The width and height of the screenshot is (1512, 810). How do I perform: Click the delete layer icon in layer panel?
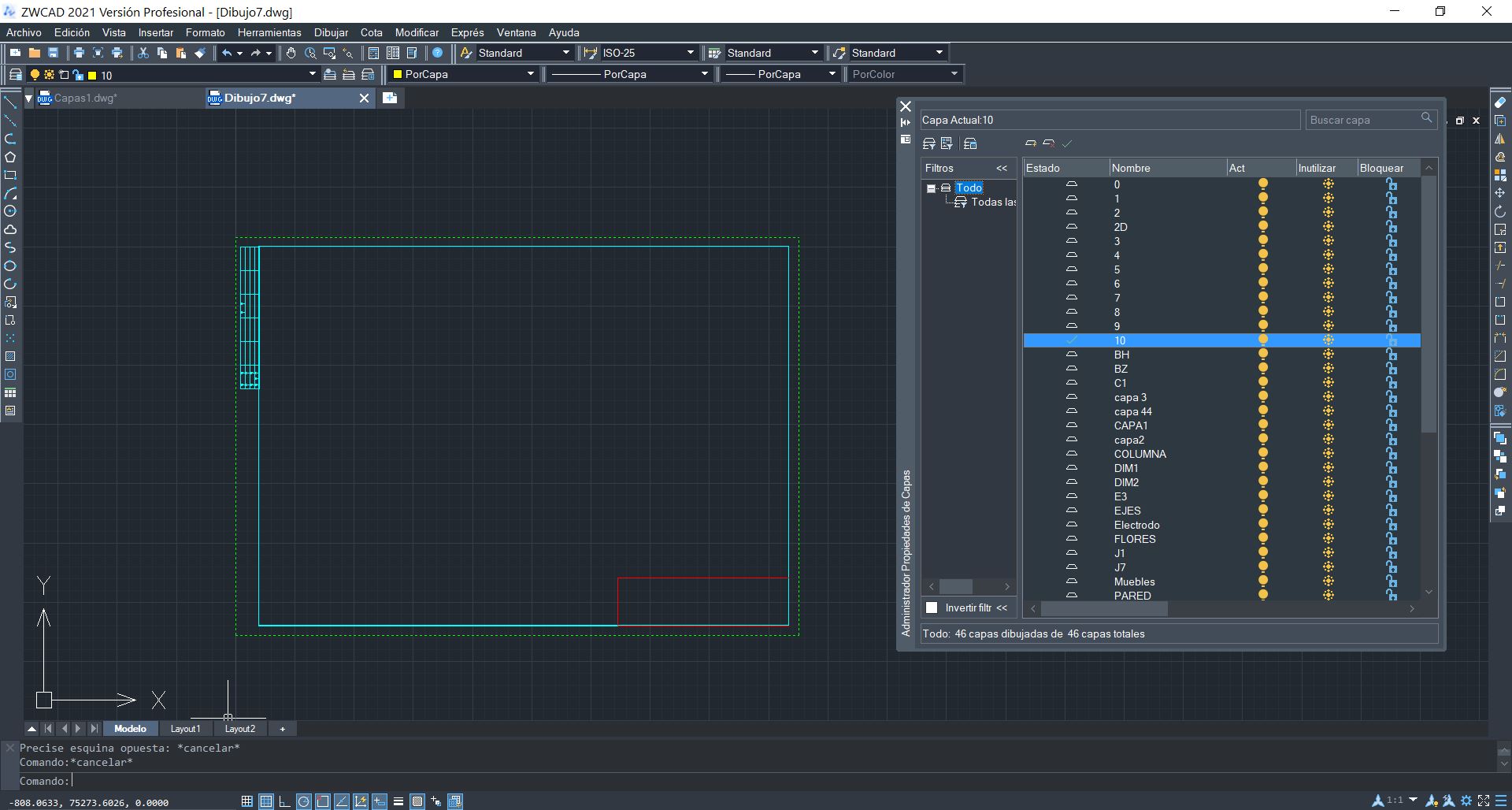click(1048, 143)
